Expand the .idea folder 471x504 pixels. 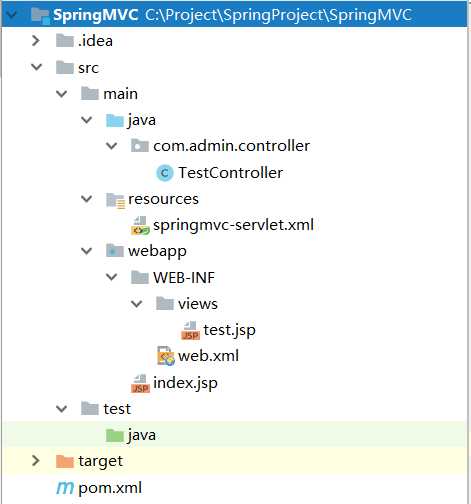click(x=36, y=41)
